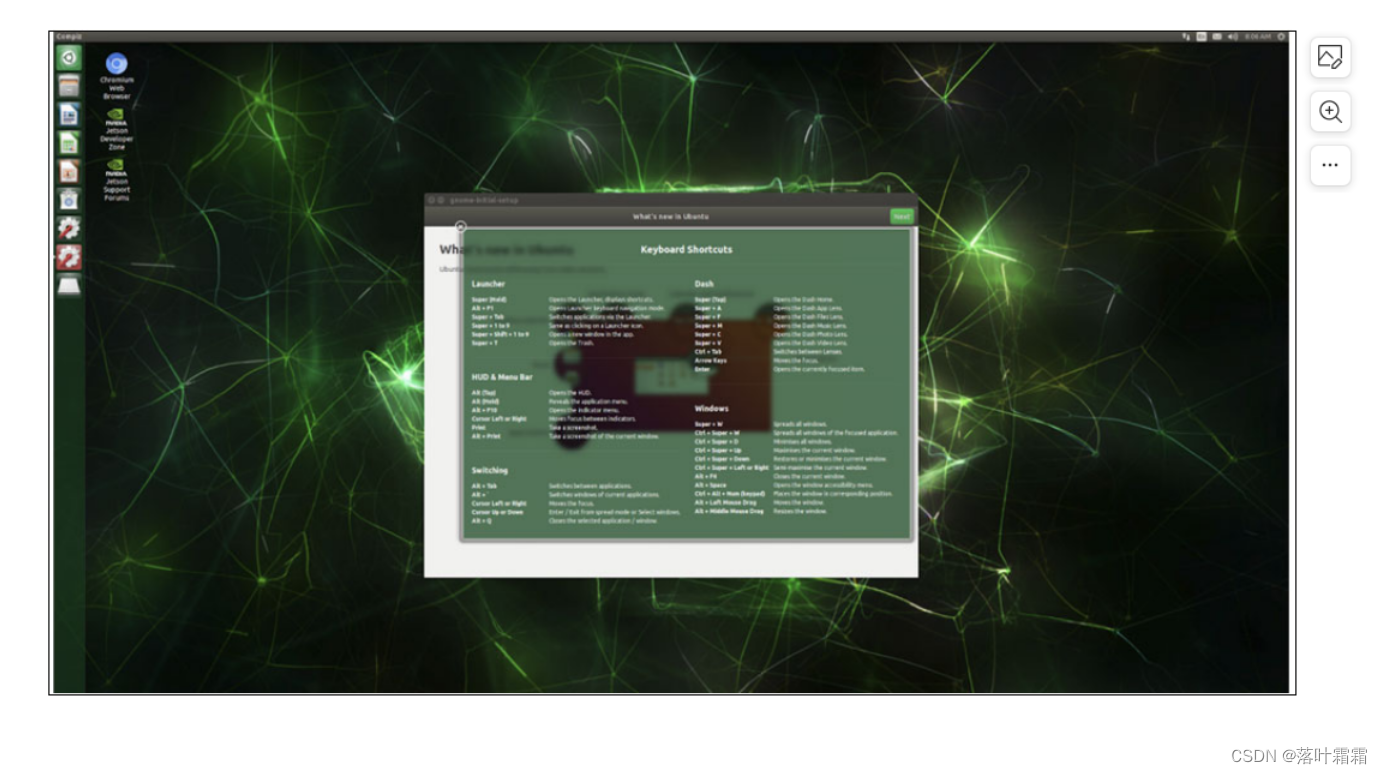
Task: Click the 'Alt + Left Mouse Drag' shortcut entry
Action: 725,502
